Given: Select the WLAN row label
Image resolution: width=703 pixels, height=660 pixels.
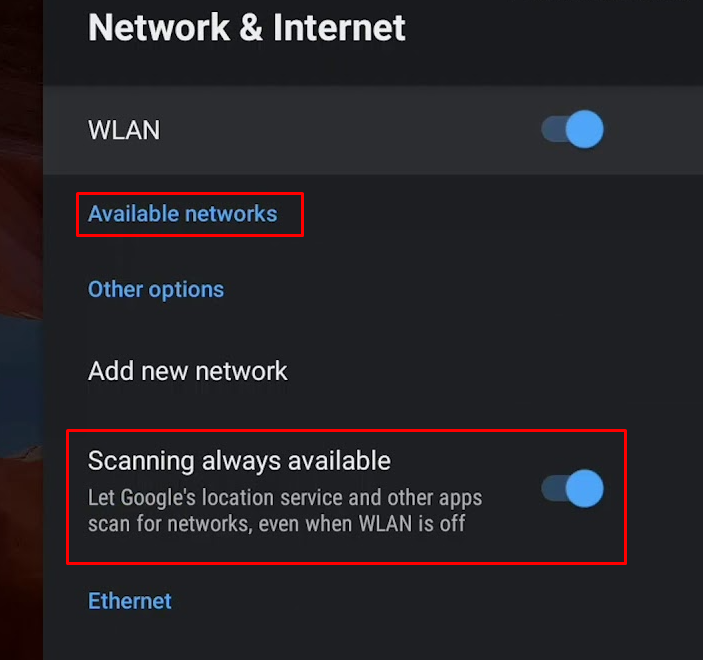Looking at the screenshot, I should [x=124, y=130].
